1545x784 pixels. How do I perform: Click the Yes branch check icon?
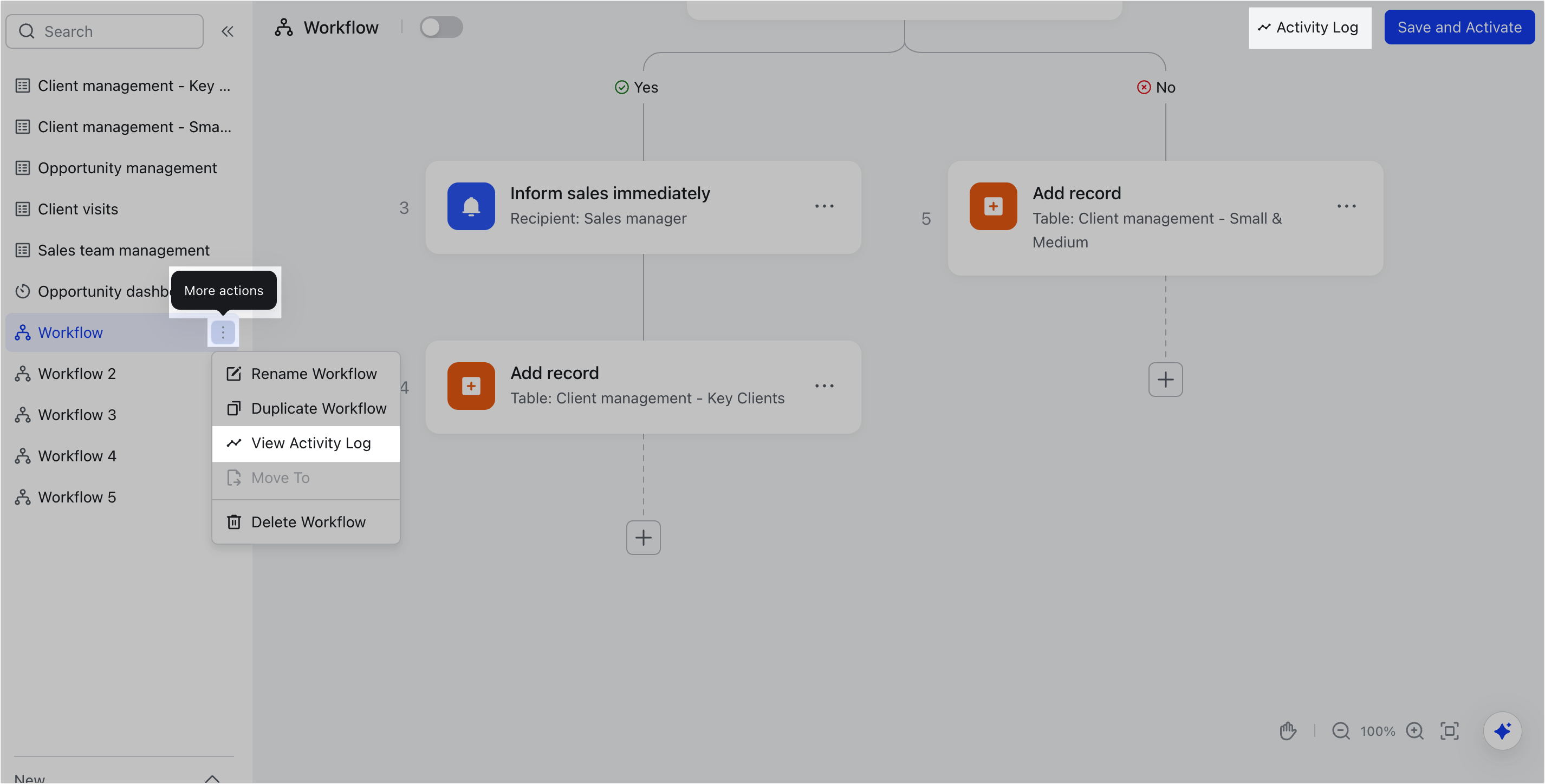point(622,88)
